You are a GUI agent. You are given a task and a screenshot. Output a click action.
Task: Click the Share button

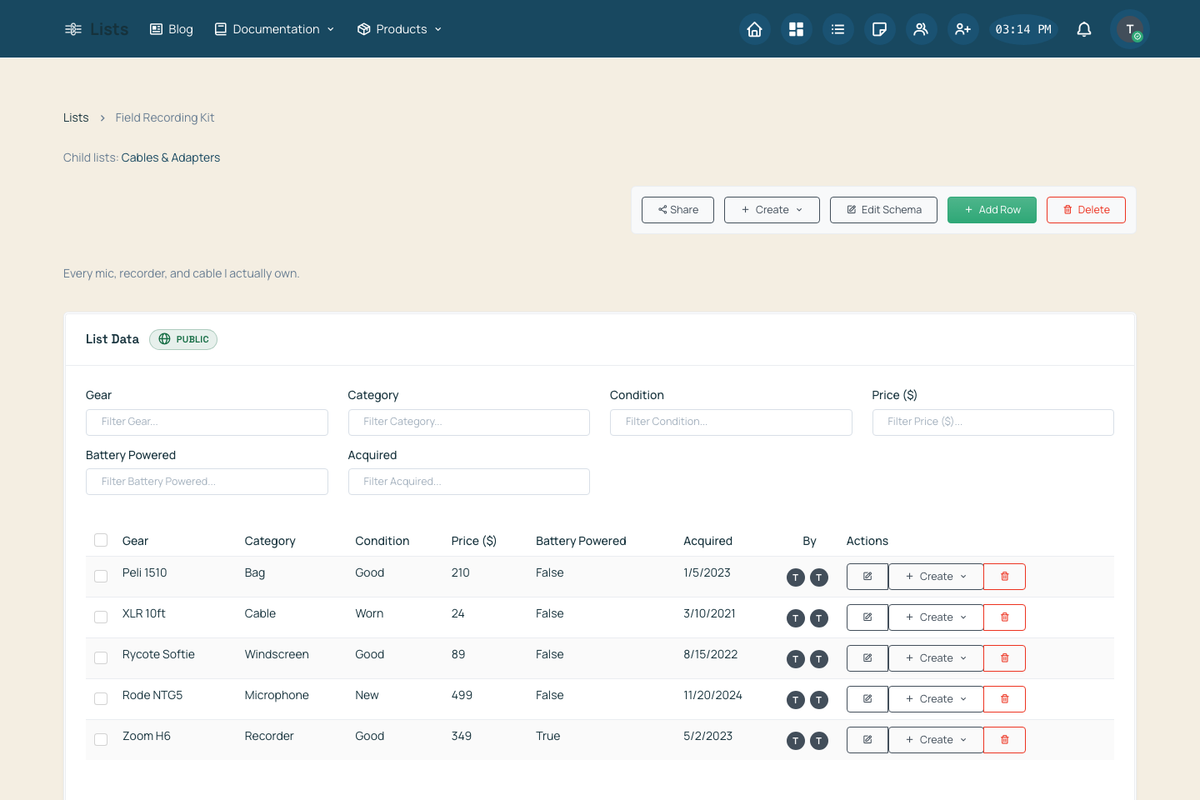678,210
